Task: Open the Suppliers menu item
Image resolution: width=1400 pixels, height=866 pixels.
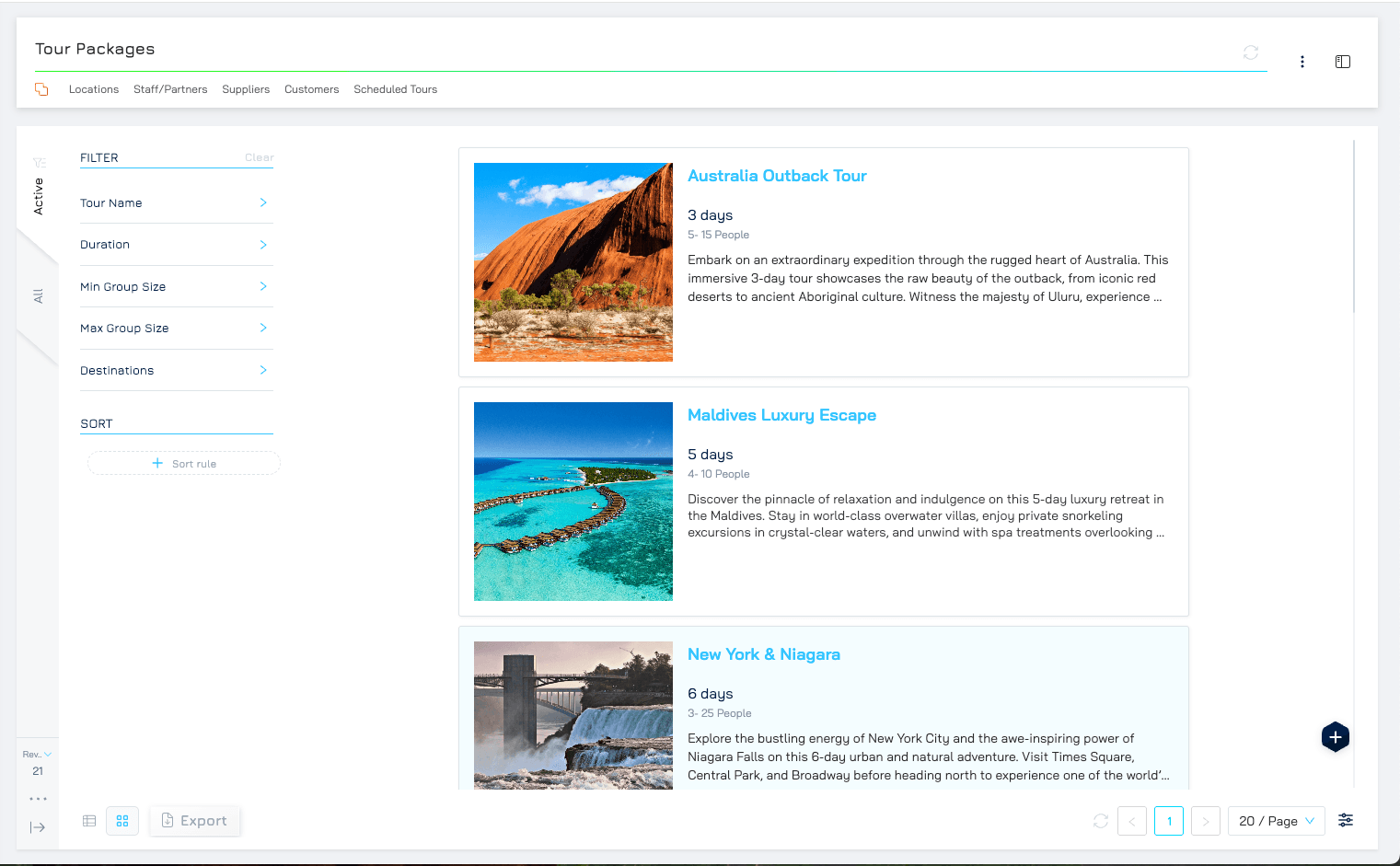Action: [x=246, y=89]
